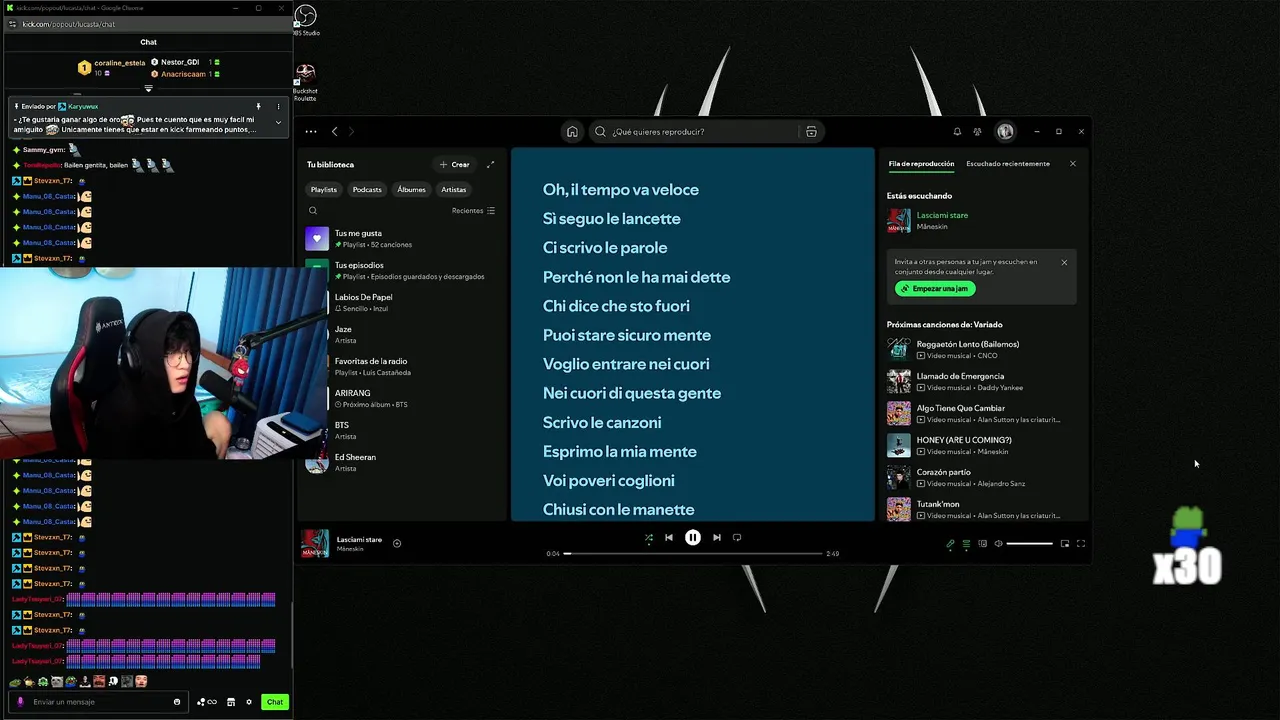Jump to lyric line 'Voglio entrare nei cuori'
Screen dimensions: 1280x720
point(626,364)
